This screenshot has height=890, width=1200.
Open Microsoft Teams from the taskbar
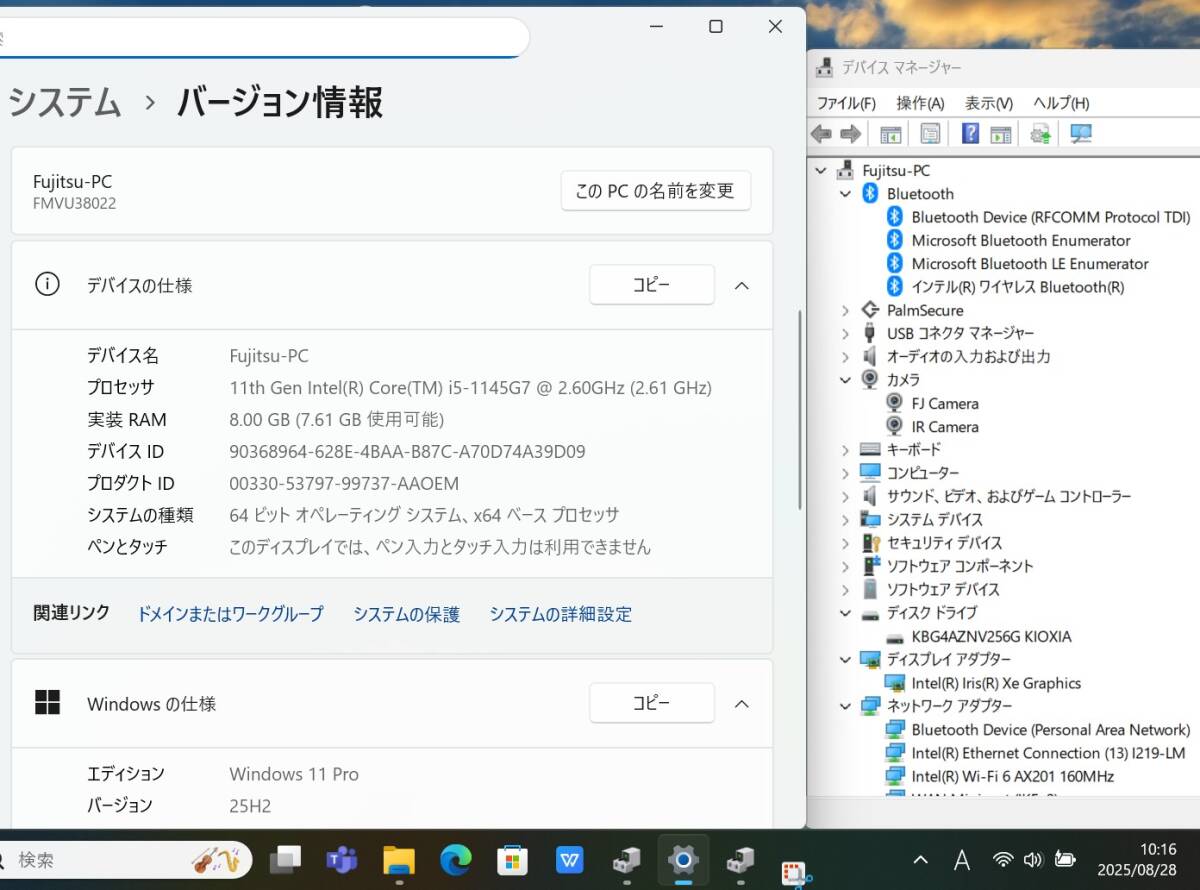(342, 859)
